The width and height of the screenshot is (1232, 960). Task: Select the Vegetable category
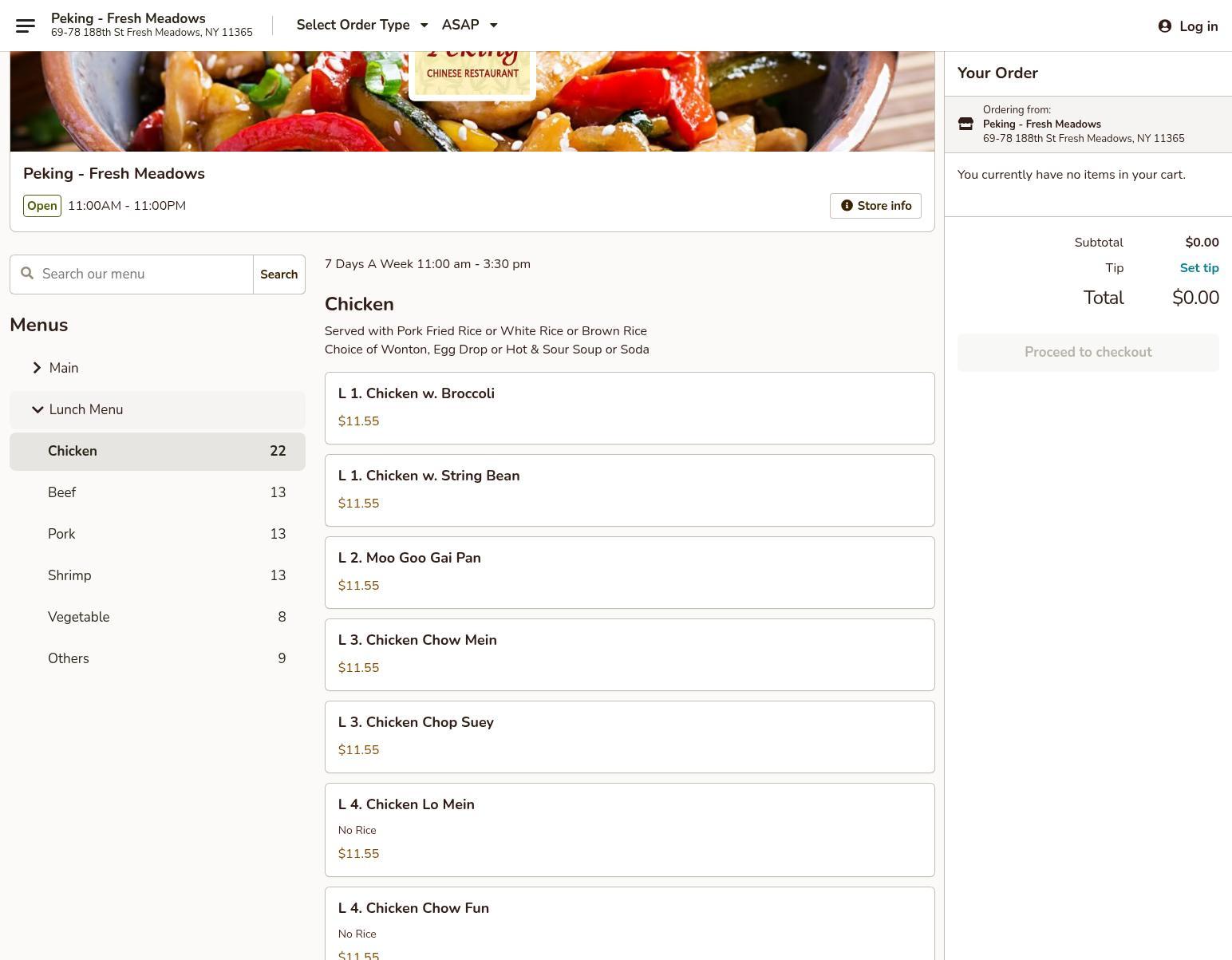pos(157,617)
